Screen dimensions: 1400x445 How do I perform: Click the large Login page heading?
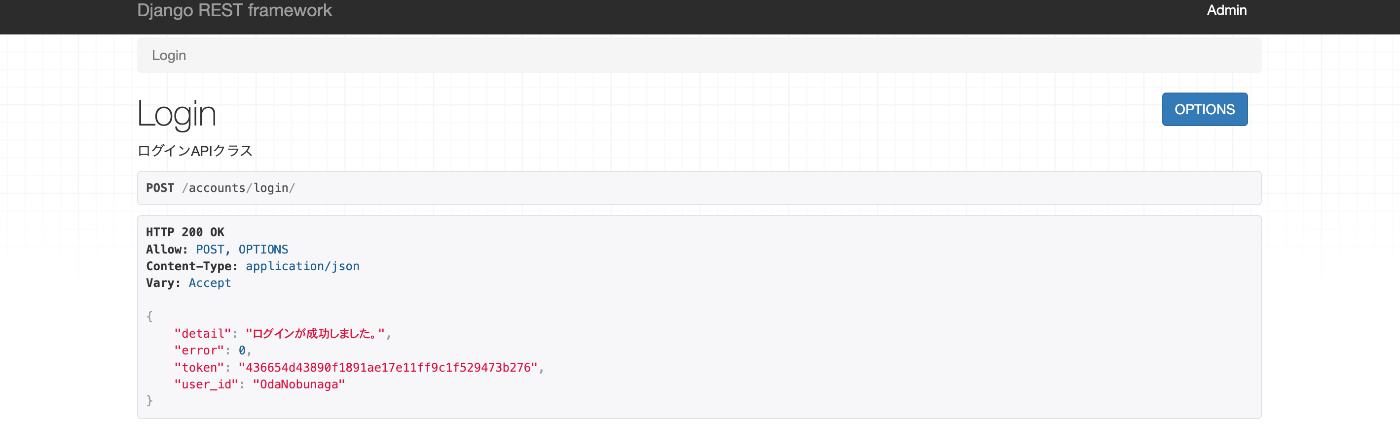click(x=177, y=113)
